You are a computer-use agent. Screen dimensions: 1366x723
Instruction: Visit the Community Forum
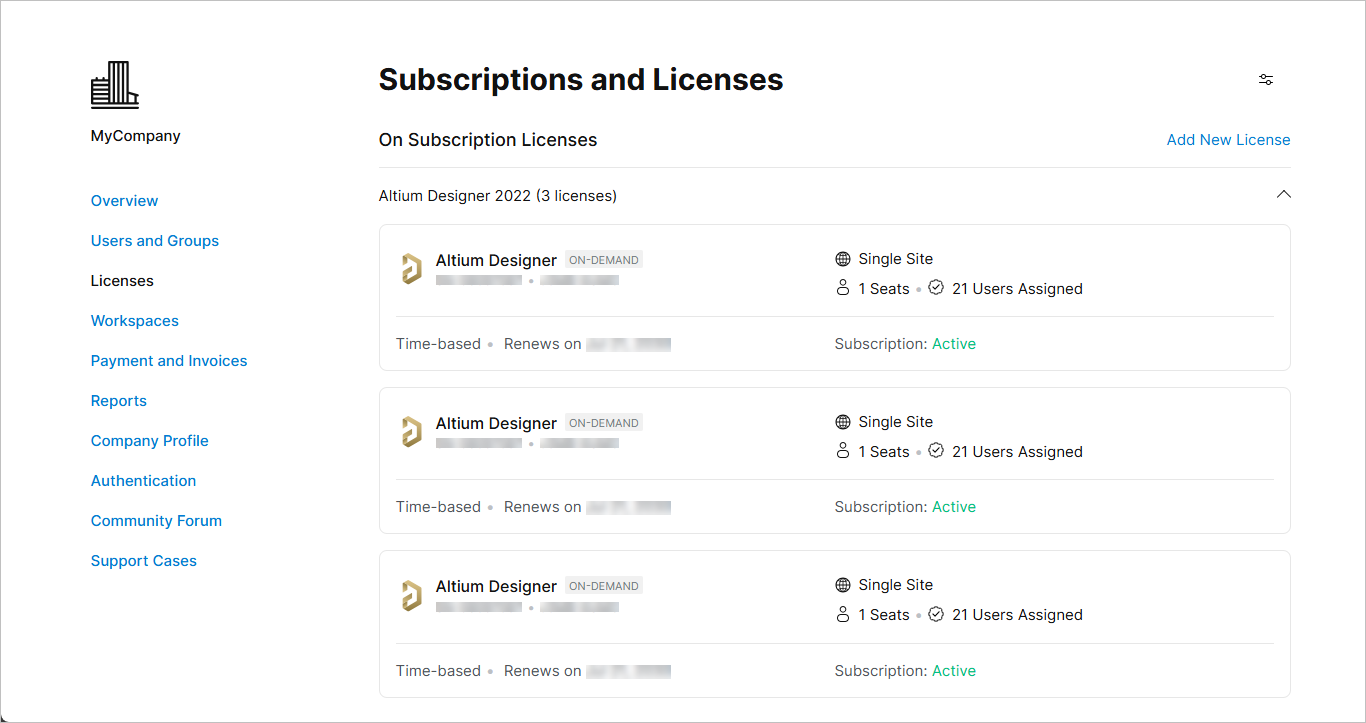click(x=157, y=521)
